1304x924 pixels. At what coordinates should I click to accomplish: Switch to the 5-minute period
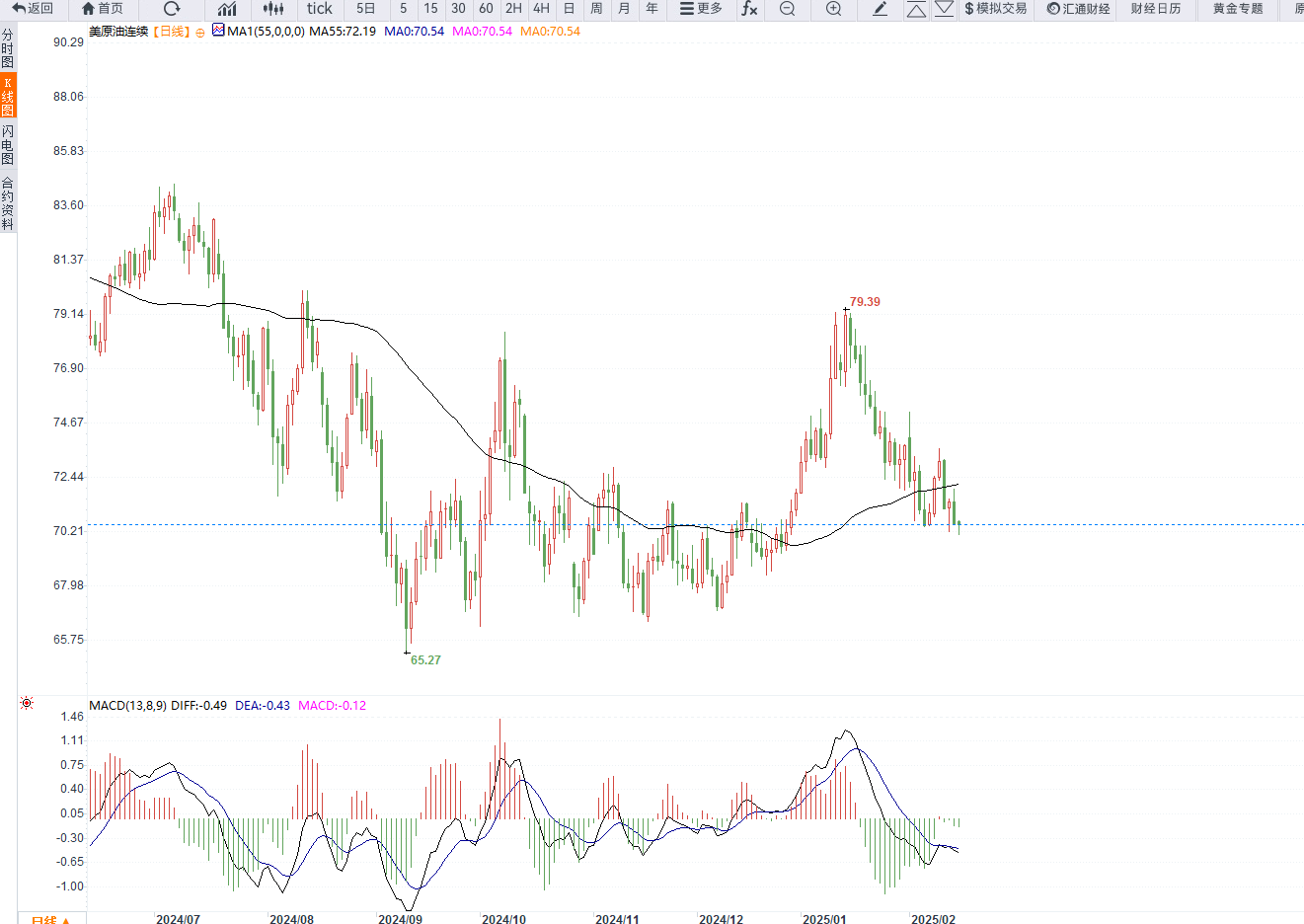[404, 9]
